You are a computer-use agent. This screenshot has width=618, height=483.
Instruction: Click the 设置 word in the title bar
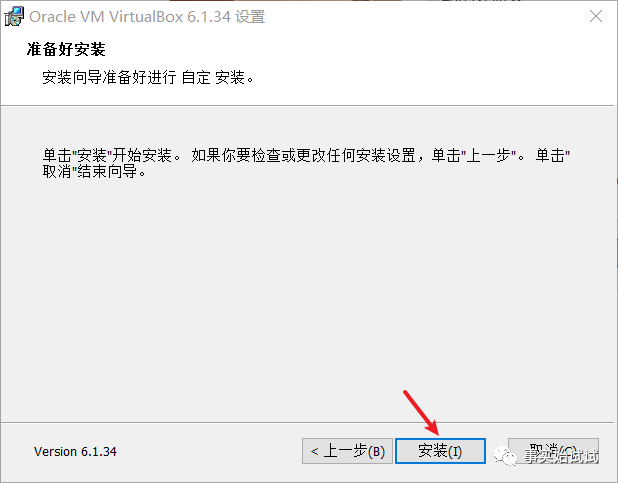(250, 17)
